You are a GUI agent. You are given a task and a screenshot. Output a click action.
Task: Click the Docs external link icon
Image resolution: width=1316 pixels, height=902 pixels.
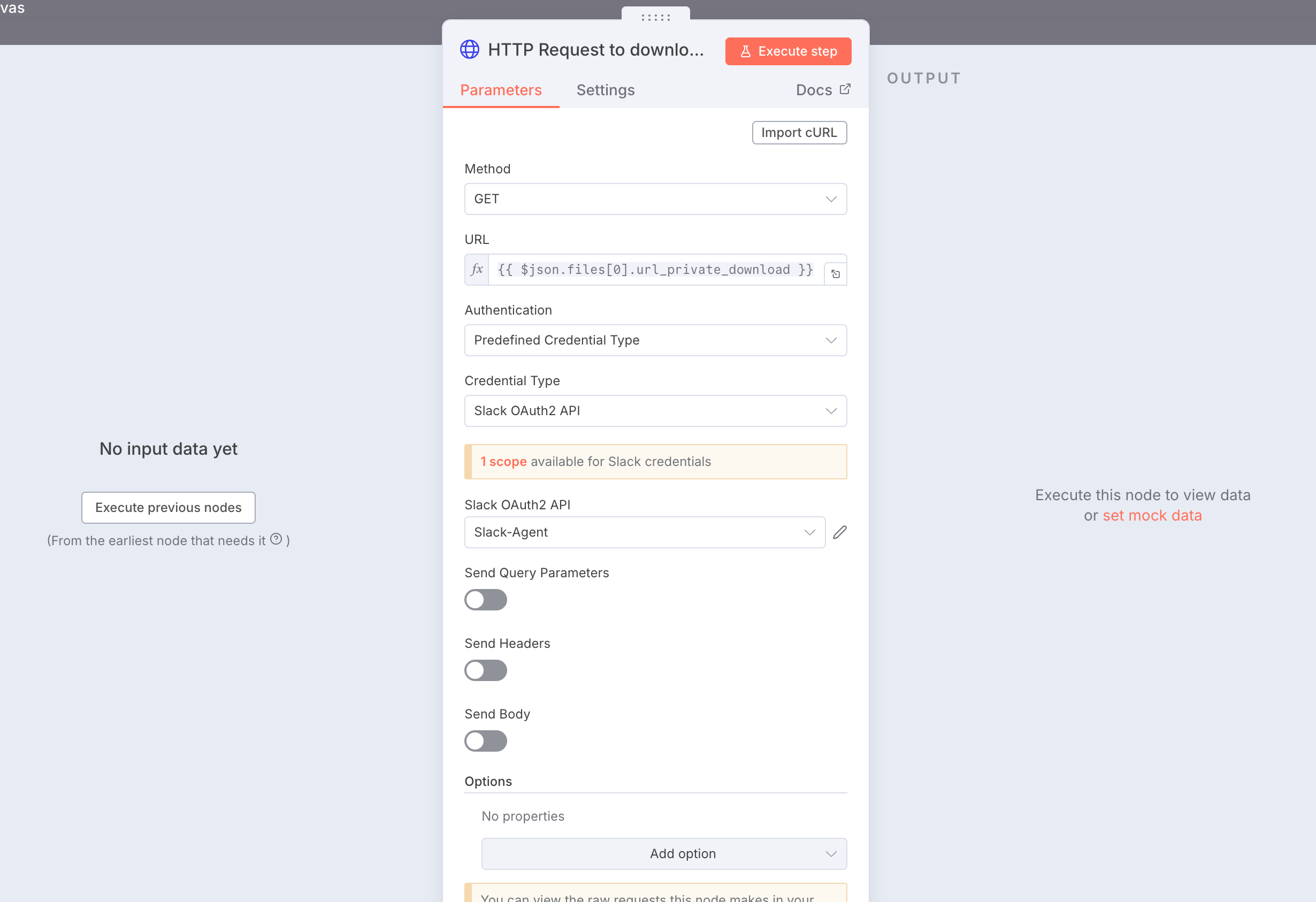point(845,89)
